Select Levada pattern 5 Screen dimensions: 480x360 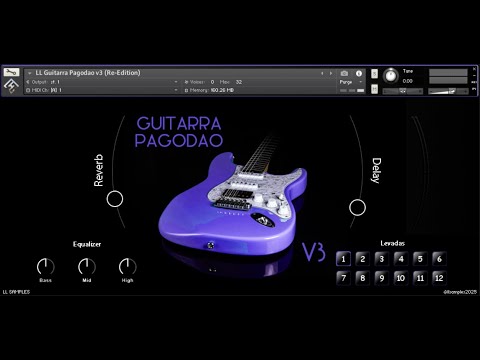tap(420, 259)
